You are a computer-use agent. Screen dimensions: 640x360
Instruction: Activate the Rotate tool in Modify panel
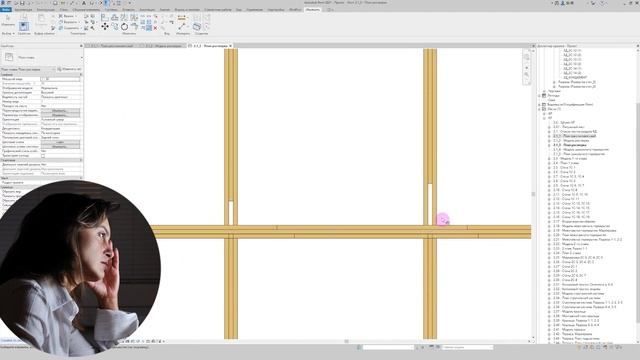click(124, 27)
